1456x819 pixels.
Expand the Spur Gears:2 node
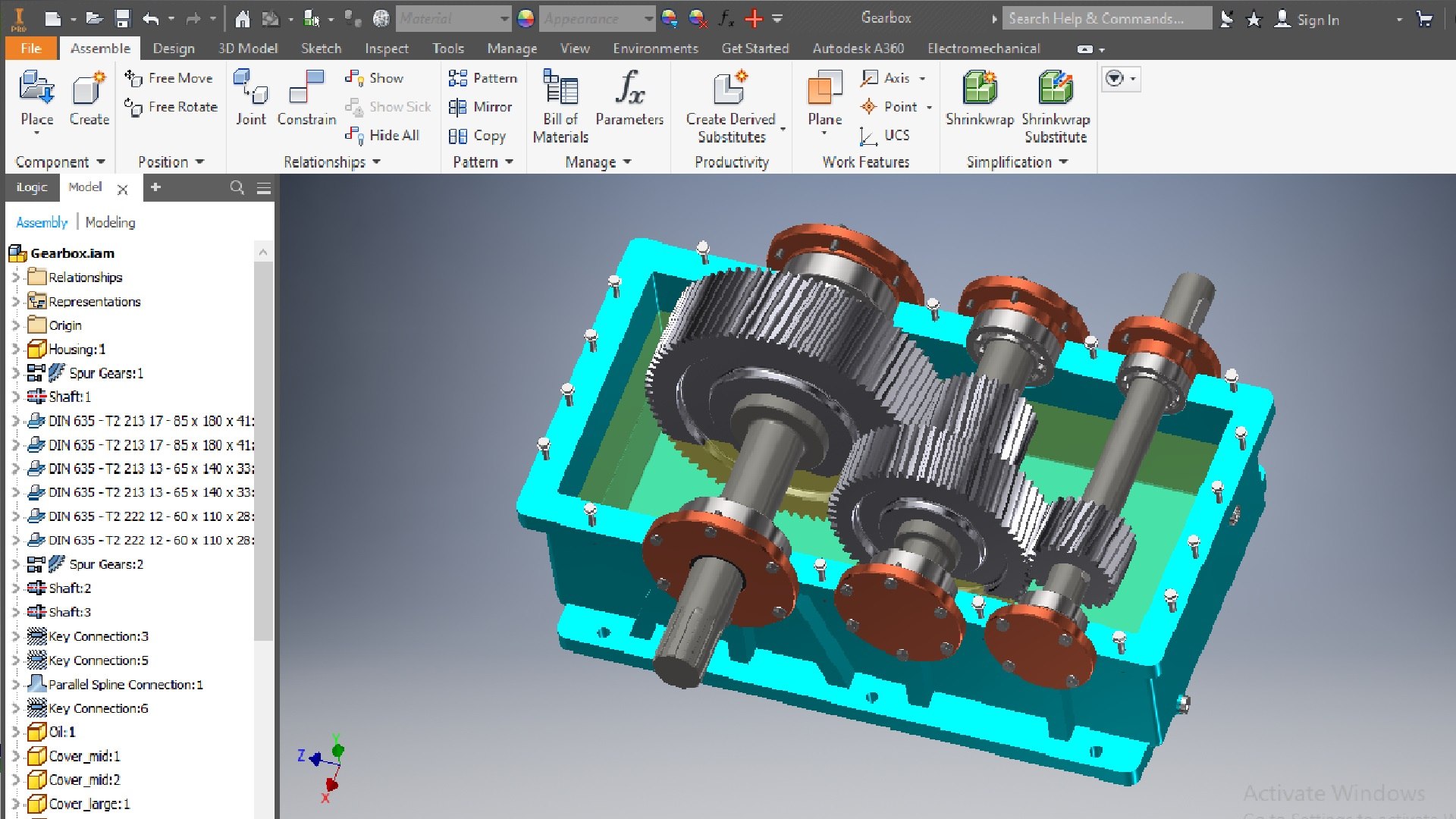pyautogui.click(x=15, y=564)
